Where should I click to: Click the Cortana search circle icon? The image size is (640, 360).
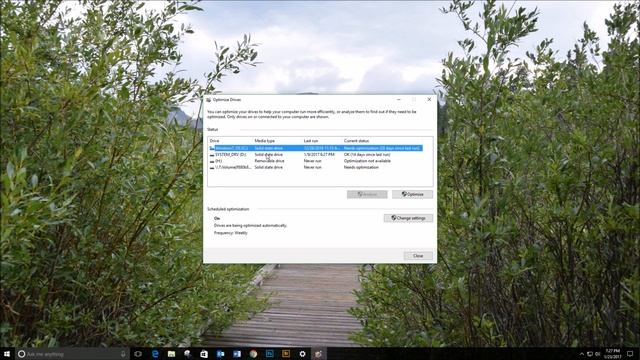pyautogui.click(x=22, y=354)
